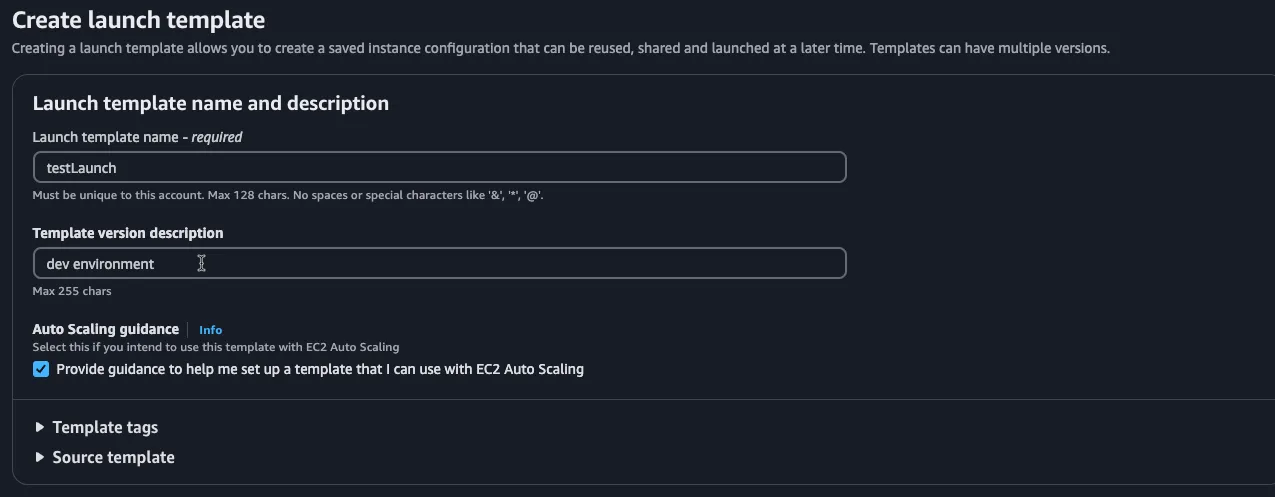Image resolution: width=1275 pixels, height=497 pixels.
Task: Click the 'testLaunch' text in the name field
Action: (82, 168)
